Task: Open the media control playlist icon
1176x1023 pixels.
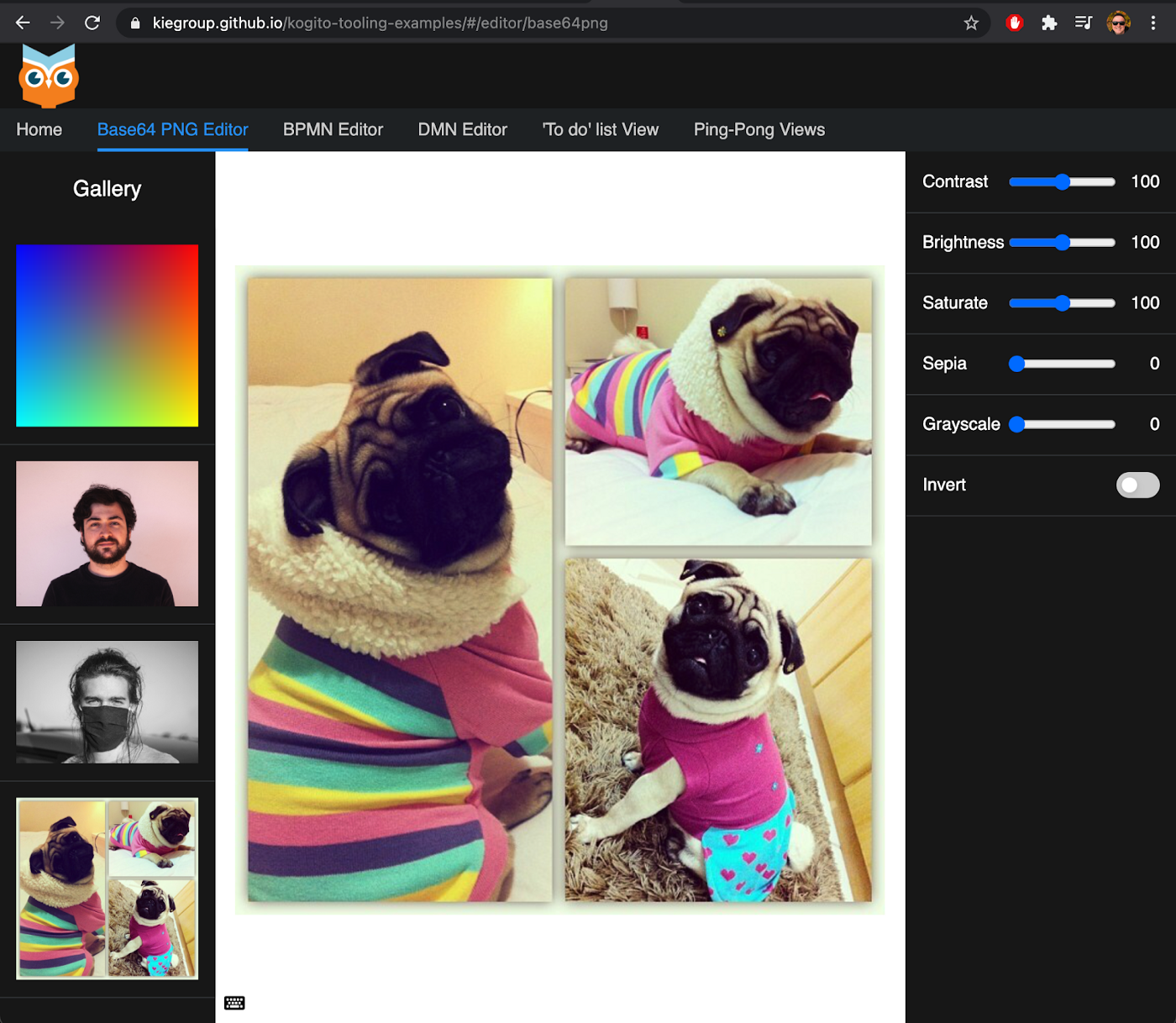Action: pos(1083,23)
